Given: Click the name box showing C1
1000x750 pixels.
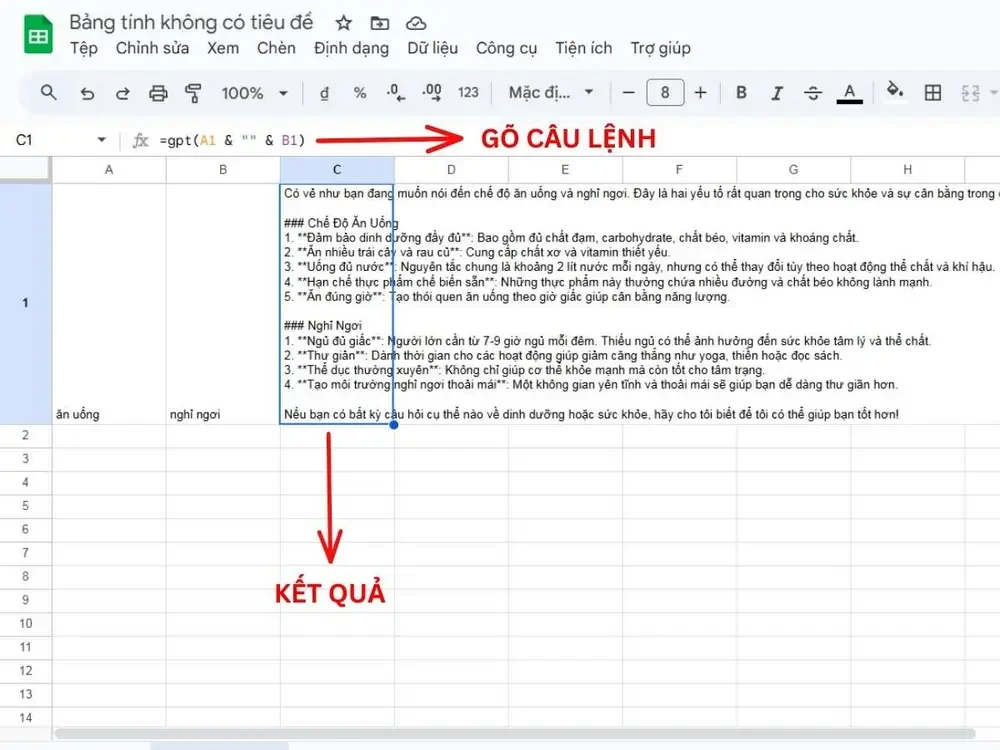Looking at the screenshot, I should tap(24, 140).
